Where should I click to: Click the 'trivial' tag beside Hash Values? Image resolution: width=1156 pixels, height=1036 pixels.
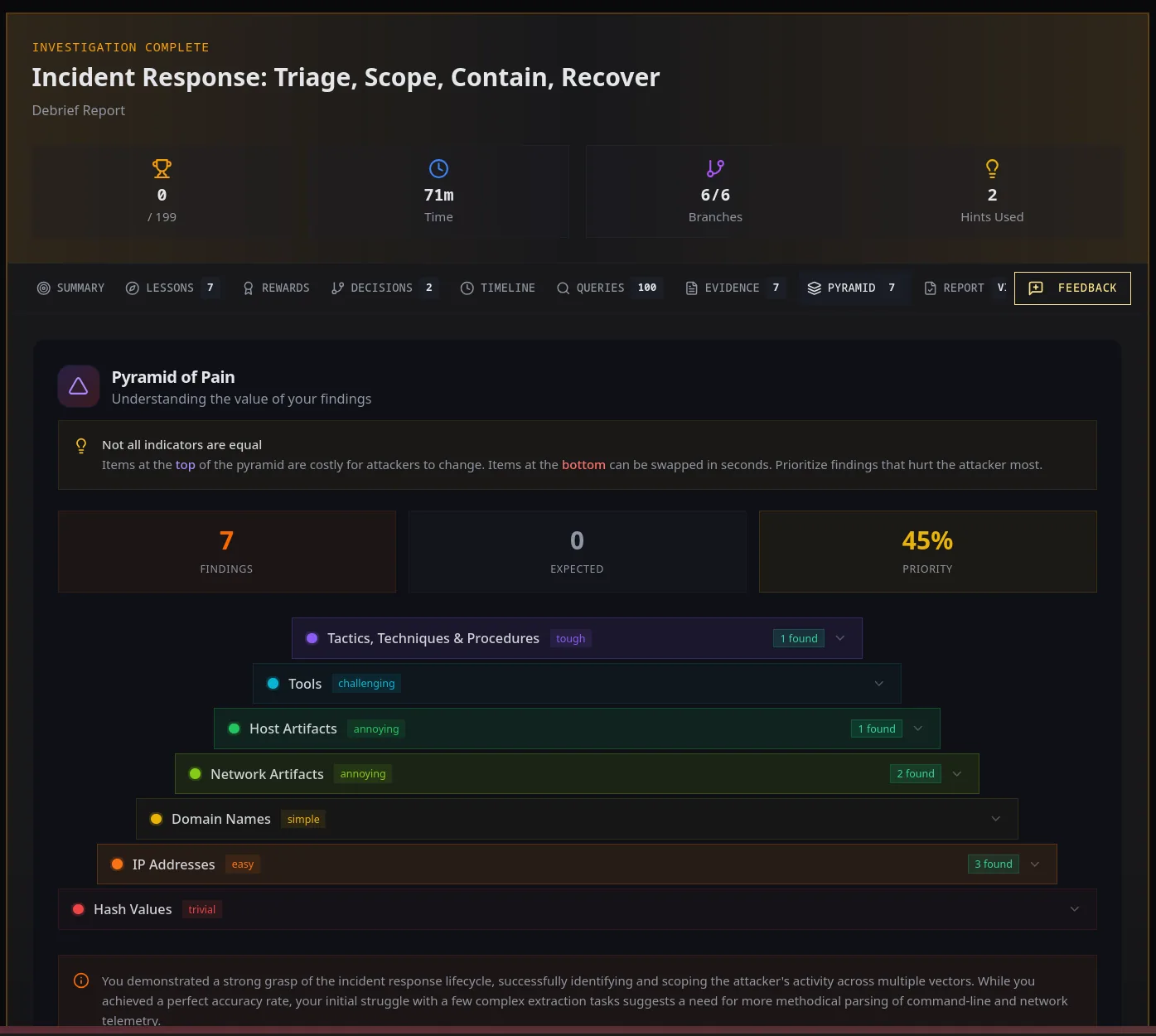coord(202,910)
